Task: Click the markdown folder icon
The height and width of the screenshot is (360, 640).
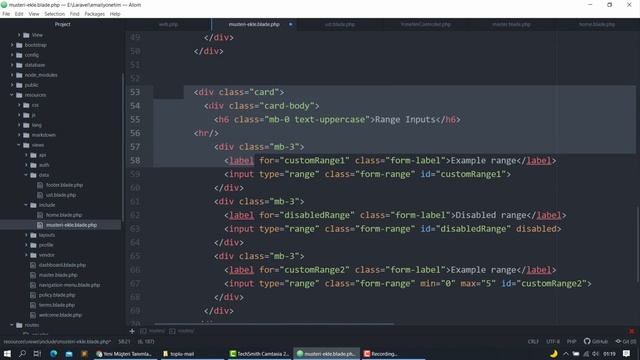Action: [27, 135]
